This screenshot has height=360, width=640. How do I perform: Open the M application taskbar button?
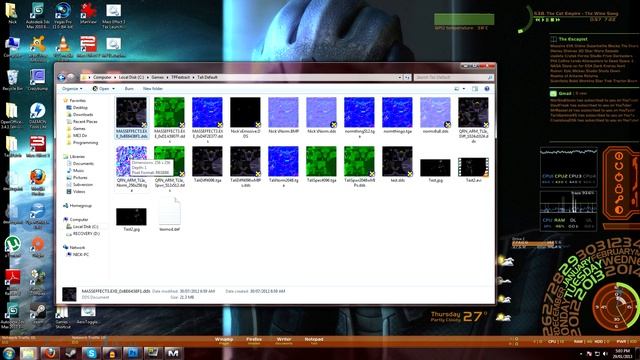point(173,353)
